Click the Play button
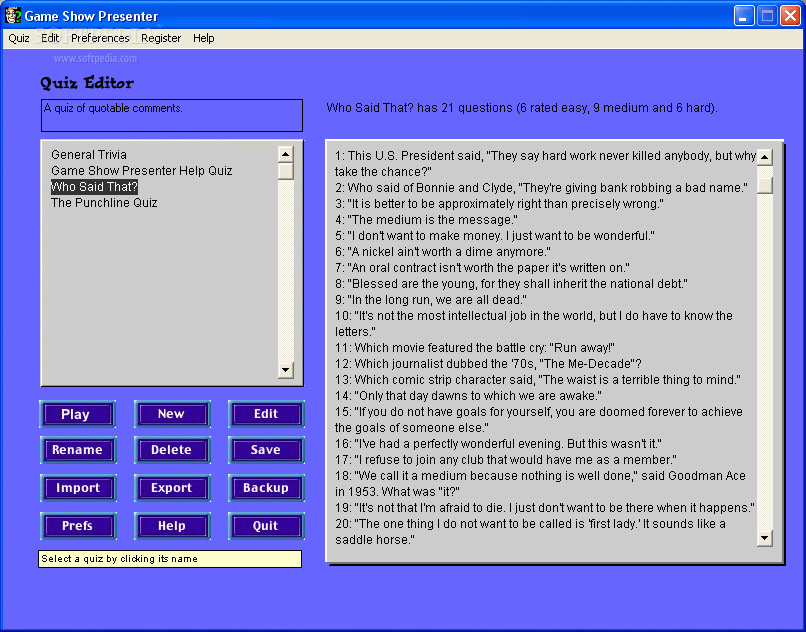Screen dimensions: 806x632 (x=78, y=414)
